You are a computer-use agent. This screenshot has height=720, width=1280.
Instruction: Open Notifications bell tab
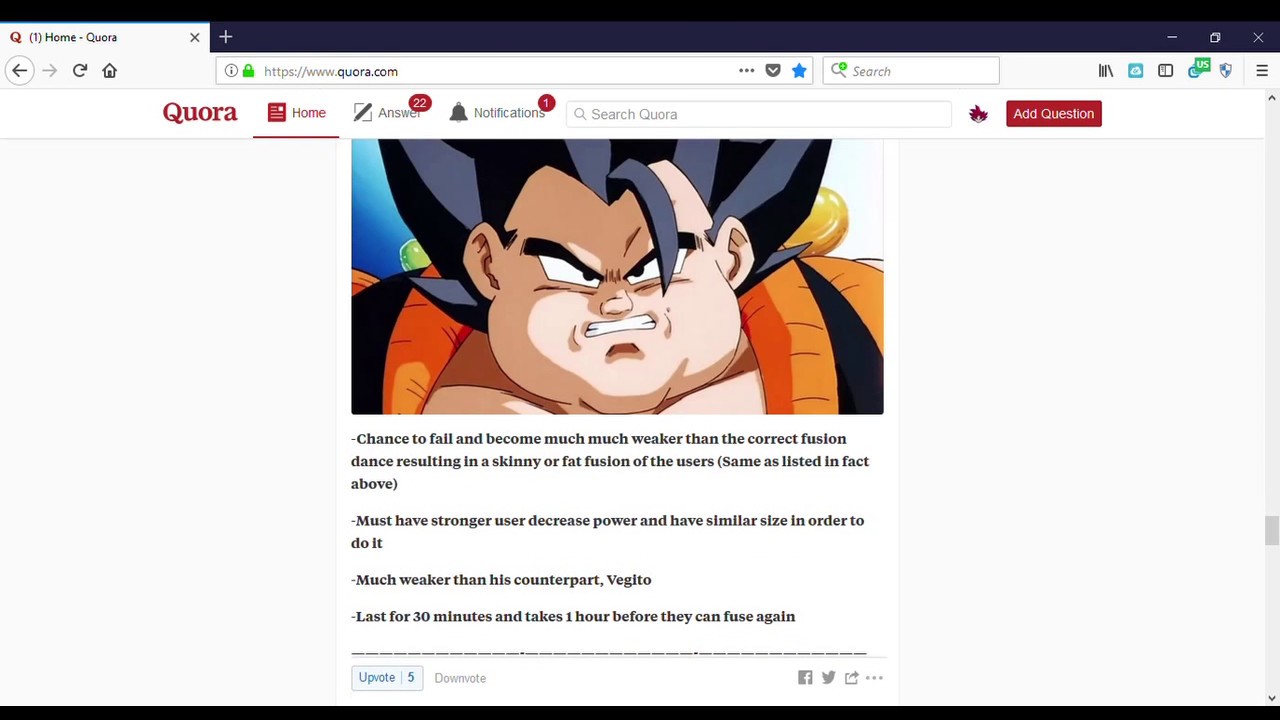click(500, 112)
